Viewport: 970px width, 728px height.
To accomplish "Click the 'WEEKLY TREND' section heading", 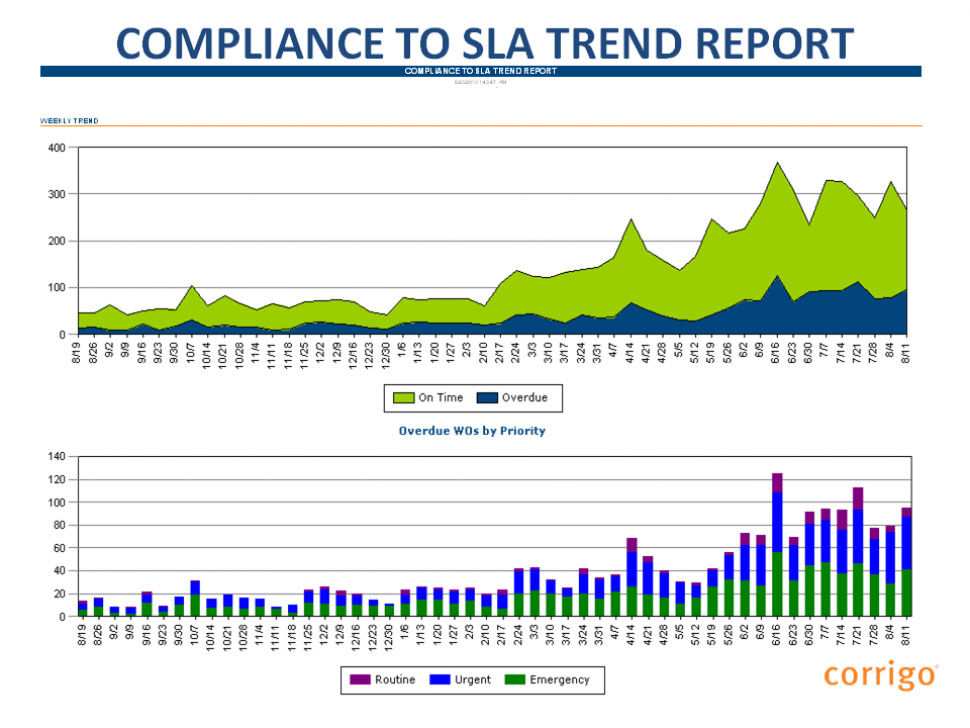I will 69,121.
